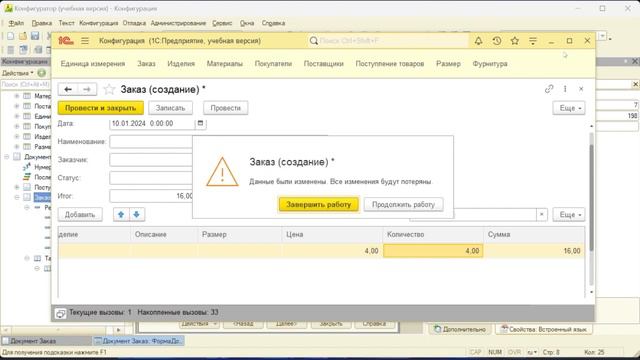Click Open folder icon in Configurator toolbar
This screenshot has width=640, height=360.
point(23,36)
